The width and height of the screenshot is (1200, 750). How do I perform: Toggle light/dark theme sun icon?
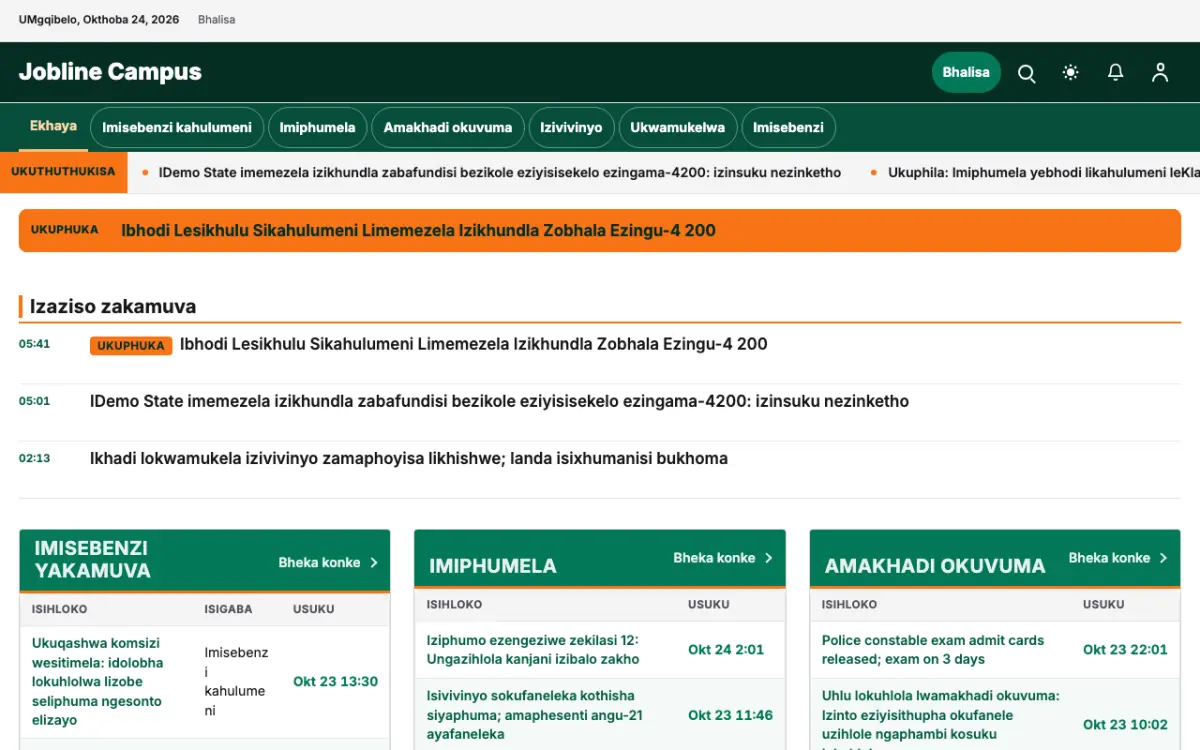(1071, 72)
